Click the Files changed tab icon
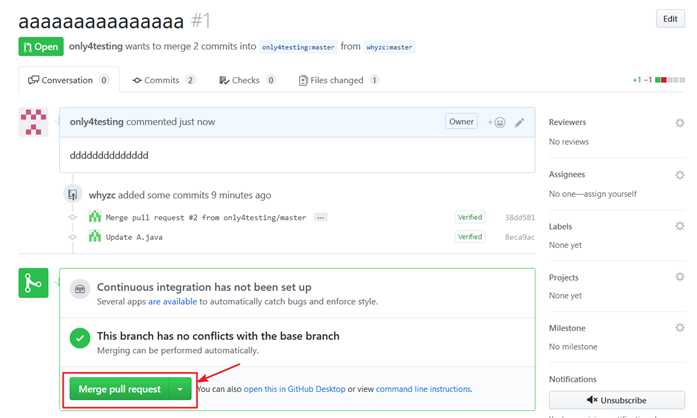 point(303,80)
